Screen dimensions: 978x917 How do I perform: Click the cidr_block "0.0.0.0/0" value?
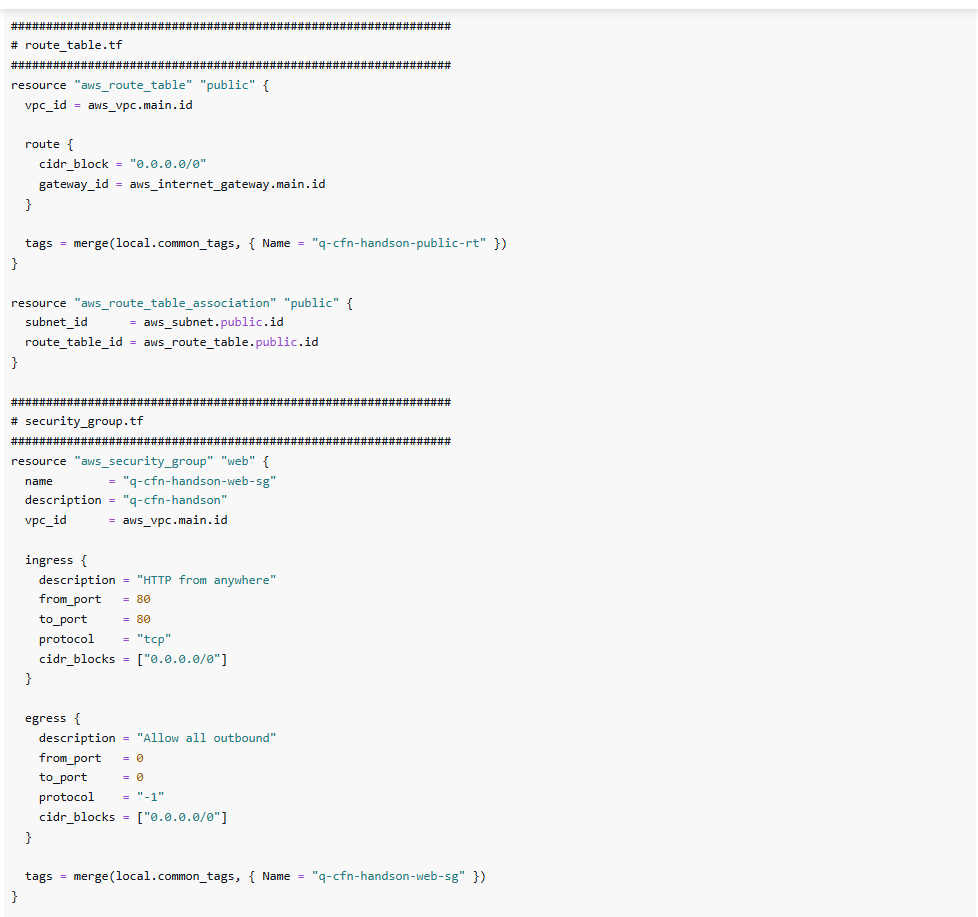click(168, 164)
